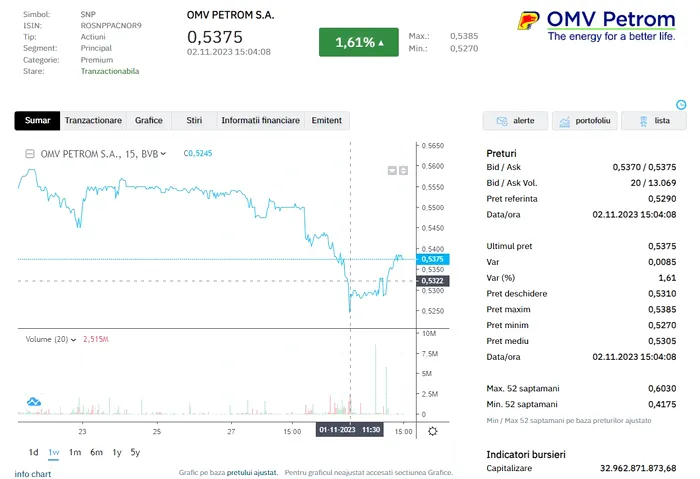Click the 0,5322 crosshair price label

click(433, 281)
